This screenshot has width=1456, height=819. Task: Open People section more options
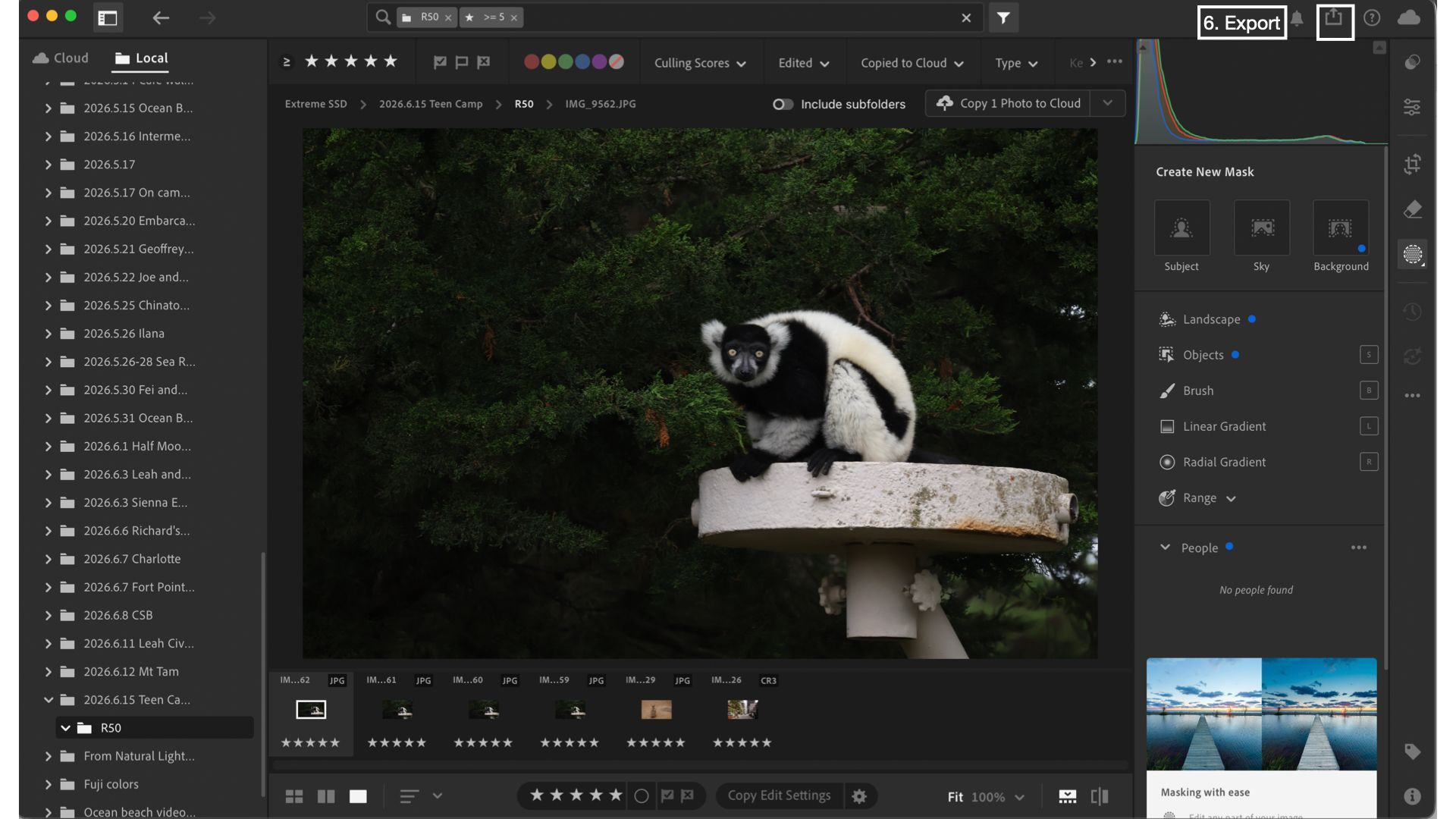coord(1359,548)
